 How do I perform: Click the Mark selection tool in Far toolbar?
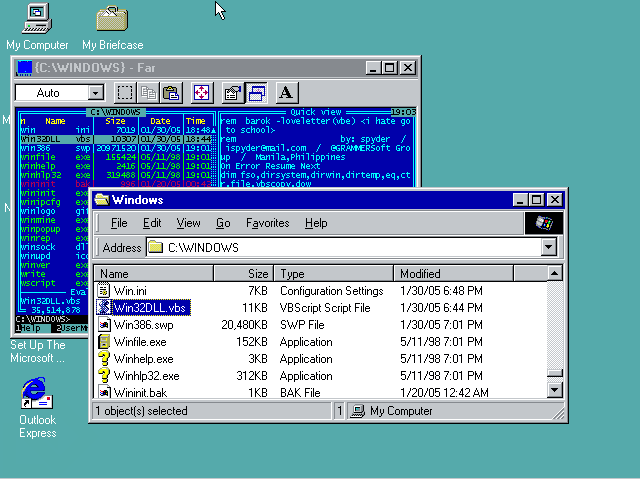coord(124,93)
